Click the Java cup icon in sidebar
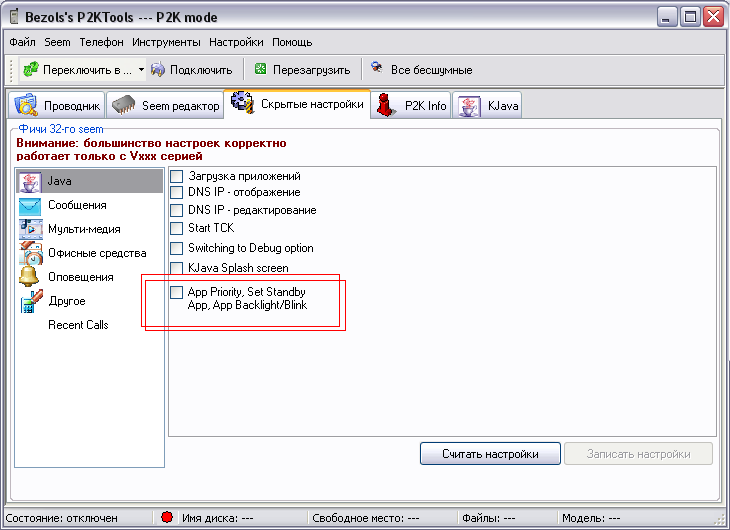 pyautogui.click(x=30, y=181)
